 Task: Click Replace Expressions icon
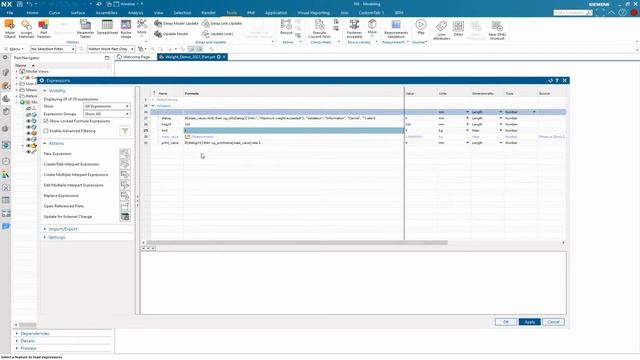[x=125, y=196]
